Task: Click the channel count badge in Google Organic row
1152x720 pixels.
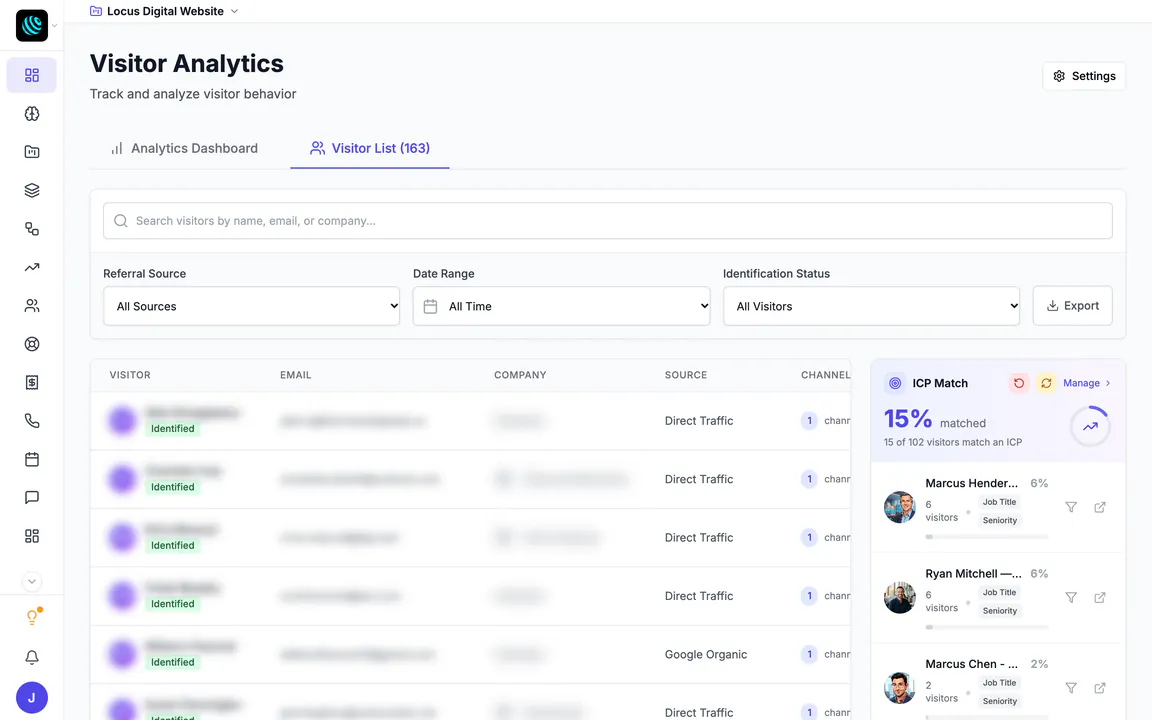Action: click(809, 655)
